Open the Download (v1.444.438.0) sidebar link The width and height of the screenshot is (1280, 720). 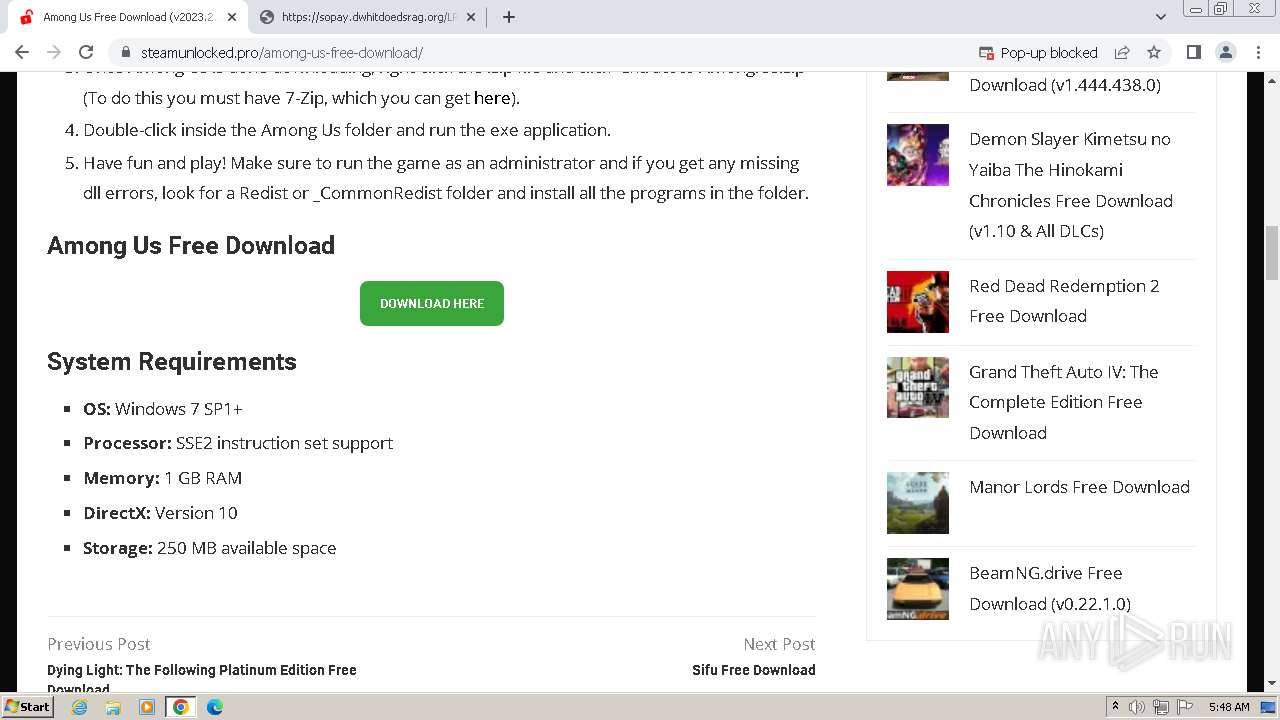[1065, 85]
